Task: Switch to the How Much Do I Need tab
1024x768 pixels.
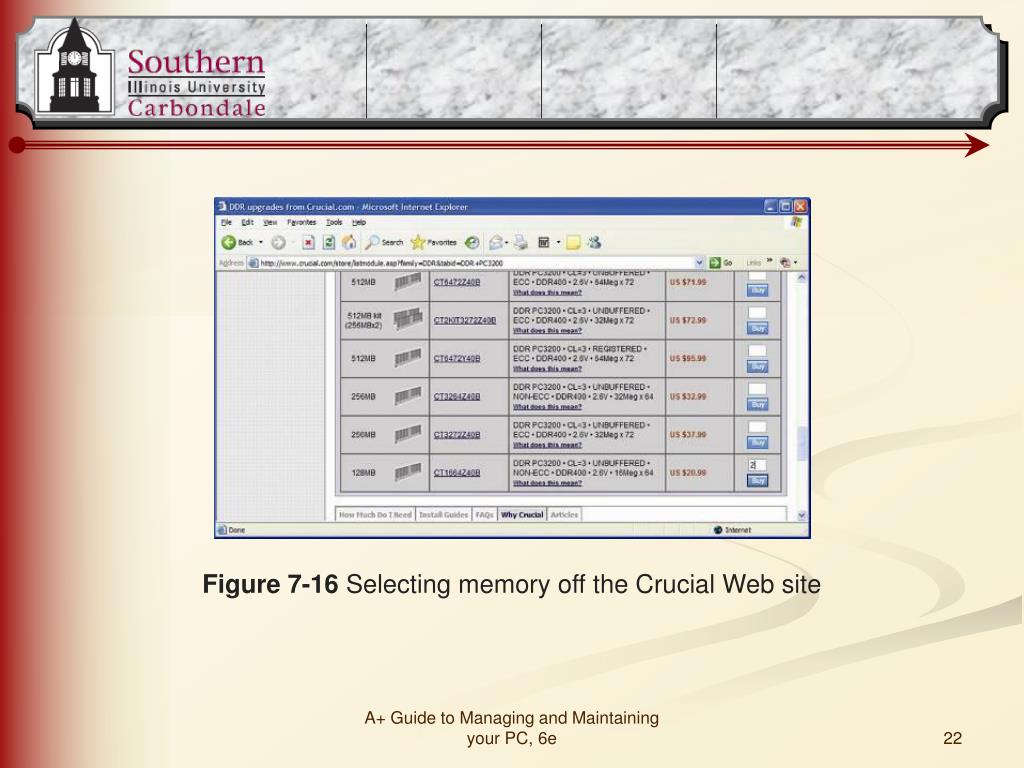Action: pyautogui.click(x=375, y=515)
